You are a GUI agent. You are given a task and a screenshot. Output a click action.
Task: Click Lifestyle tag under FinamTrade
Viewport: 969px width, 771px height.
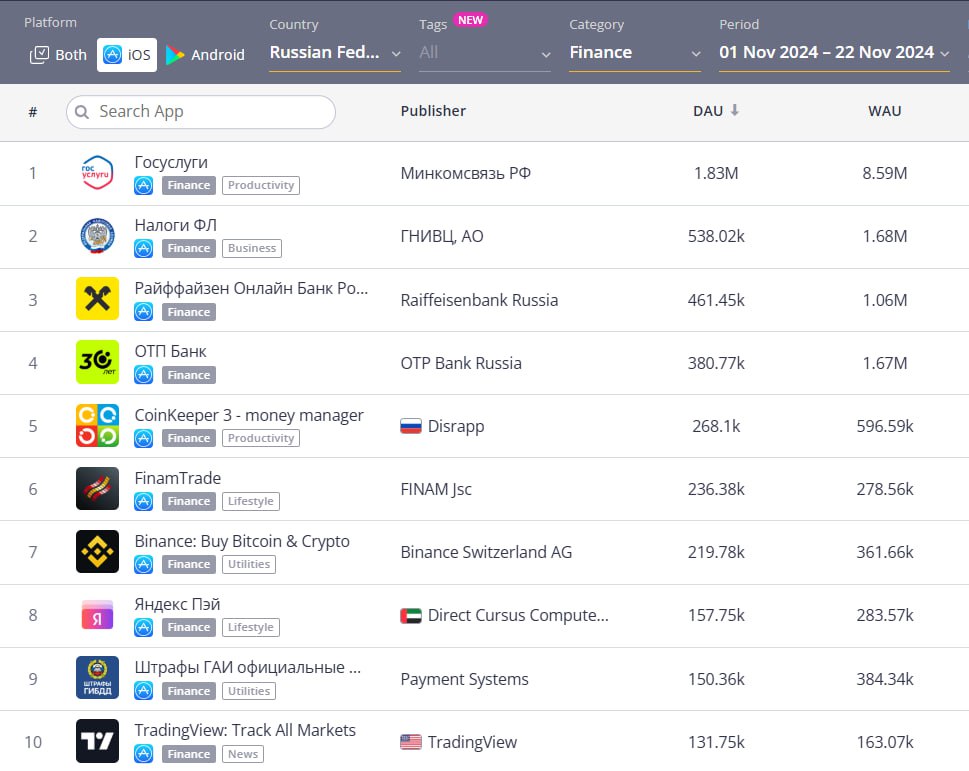click(250, 501)
